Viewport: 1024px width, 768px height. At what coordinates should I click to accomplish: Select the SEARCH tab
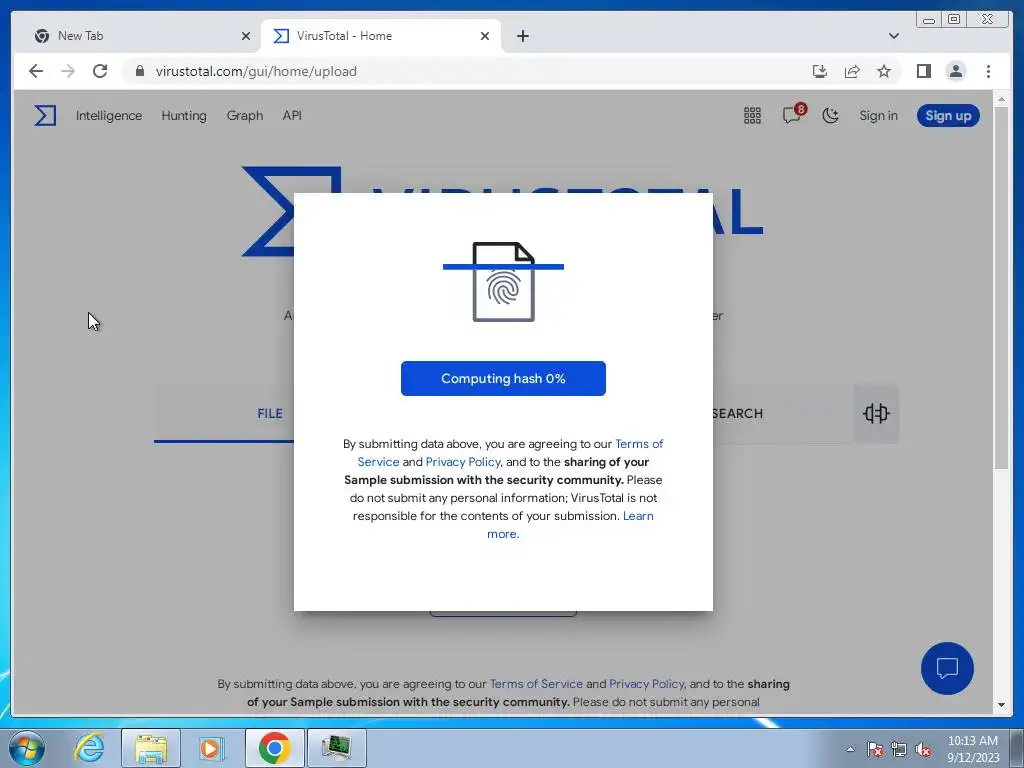pyautogui.click(x=738, y=413)
